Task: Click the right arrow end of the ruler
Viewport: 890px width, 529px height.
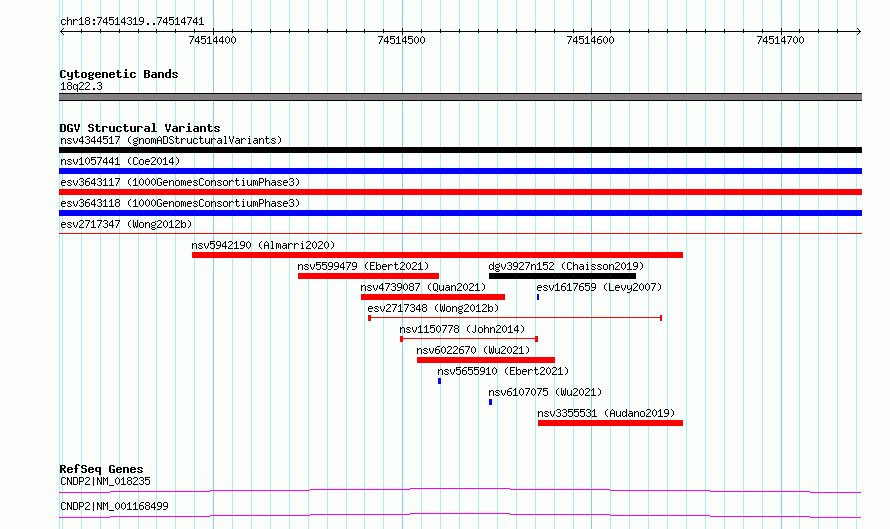Action: [x=859, y=31]
